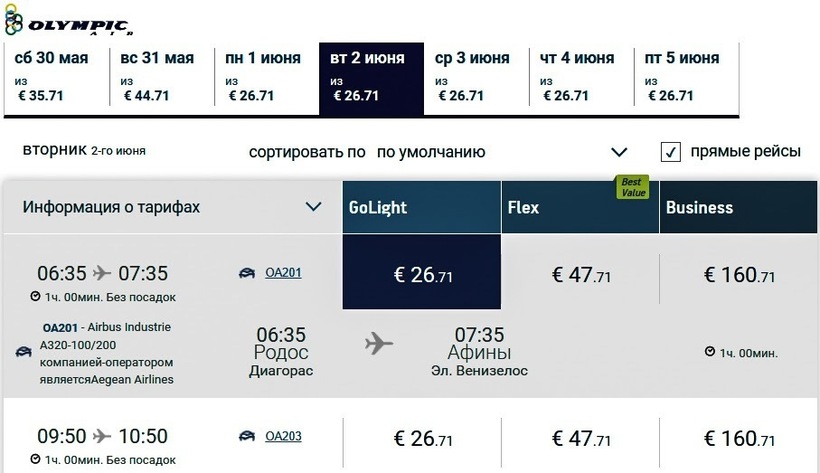The image size is (820, 473).
Task: Click the clock icon under 06:35 flight
Action: coord(36,297)
